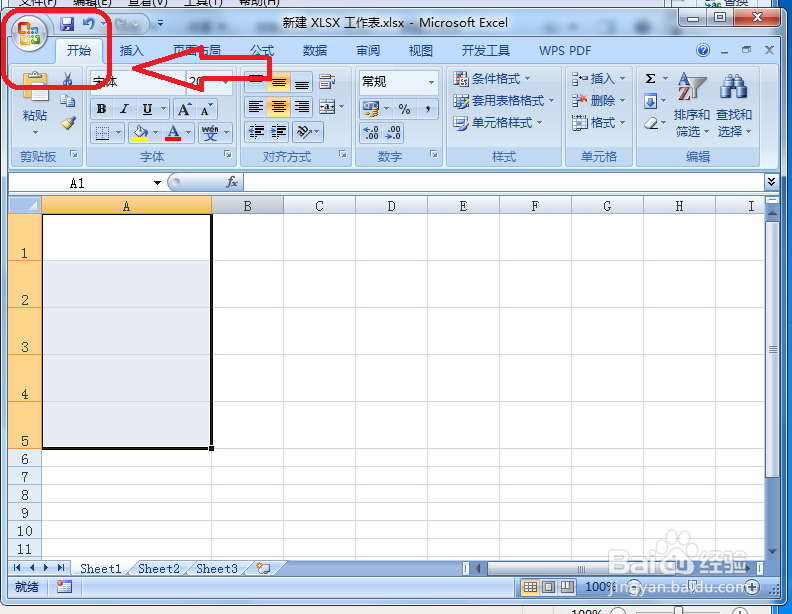
Task: Open Cell Styles (单元格样式) menu
Action: click(x=498, y=123)
